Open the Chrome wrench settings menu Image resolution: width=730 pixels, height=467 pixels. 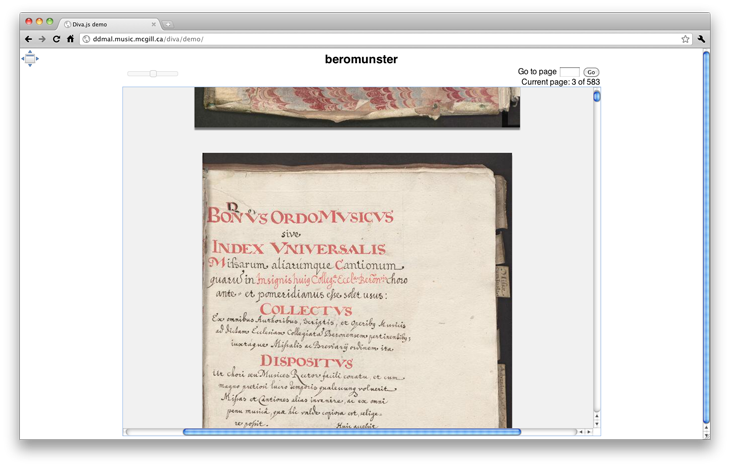[701, 39]
